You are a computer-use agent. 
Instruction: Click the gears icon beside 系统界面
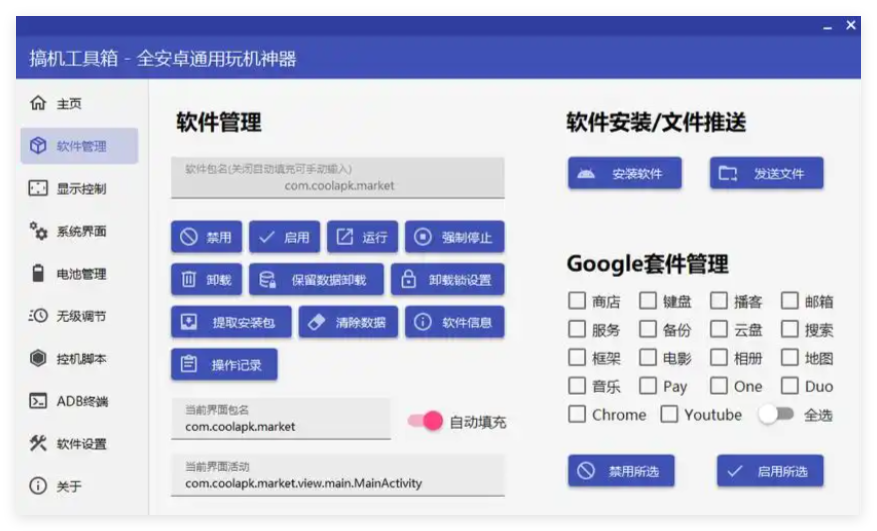(38, 231)
